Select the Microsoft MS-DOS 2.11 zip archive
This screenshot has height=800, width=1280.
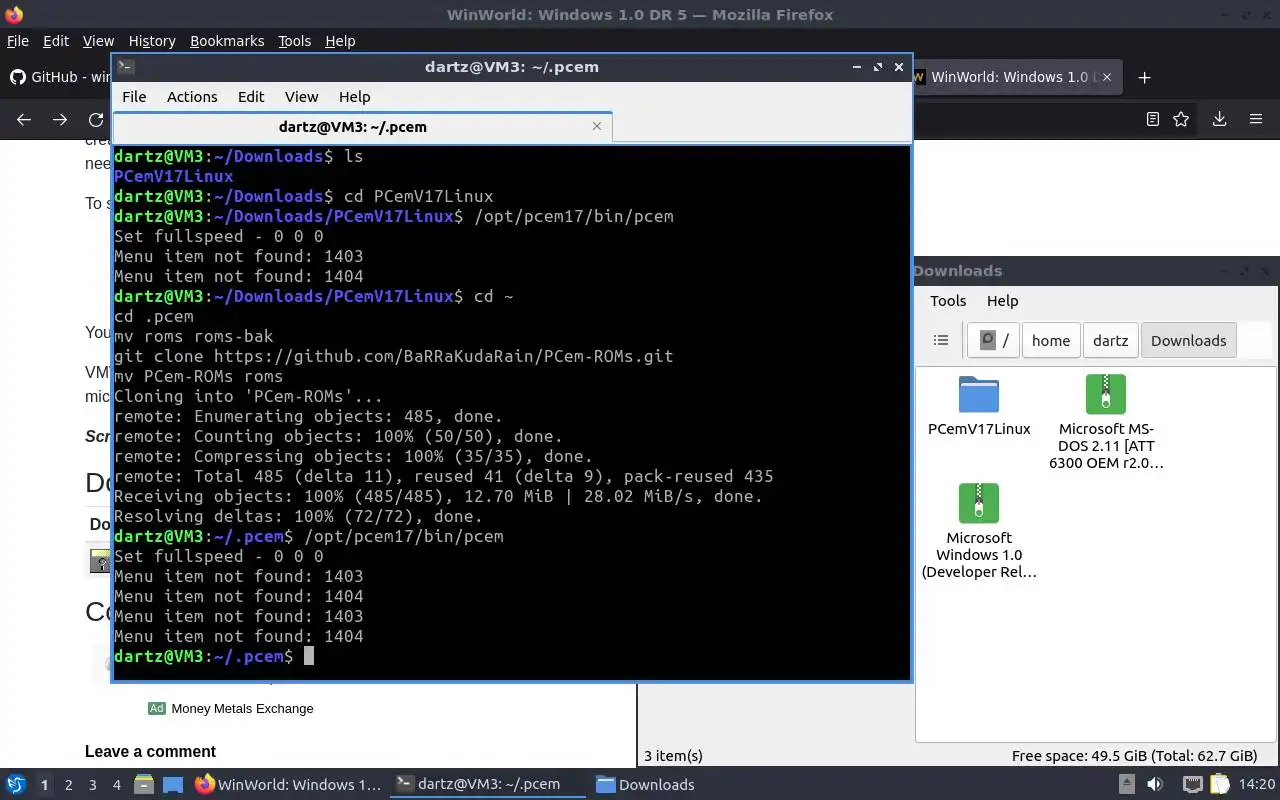pos(1106,394)
